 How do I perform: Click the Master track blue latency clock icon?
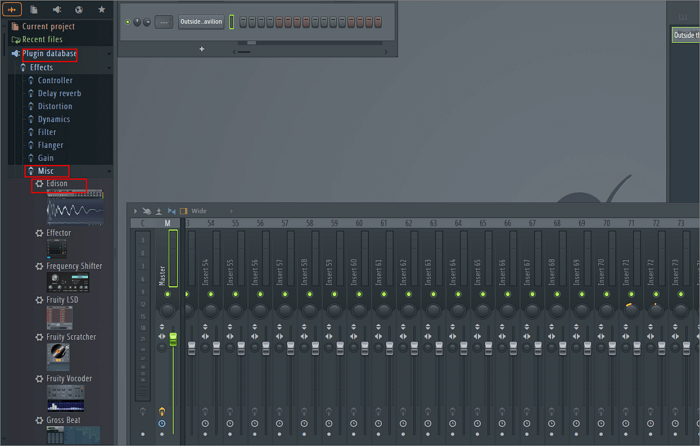tap(162, 423)
